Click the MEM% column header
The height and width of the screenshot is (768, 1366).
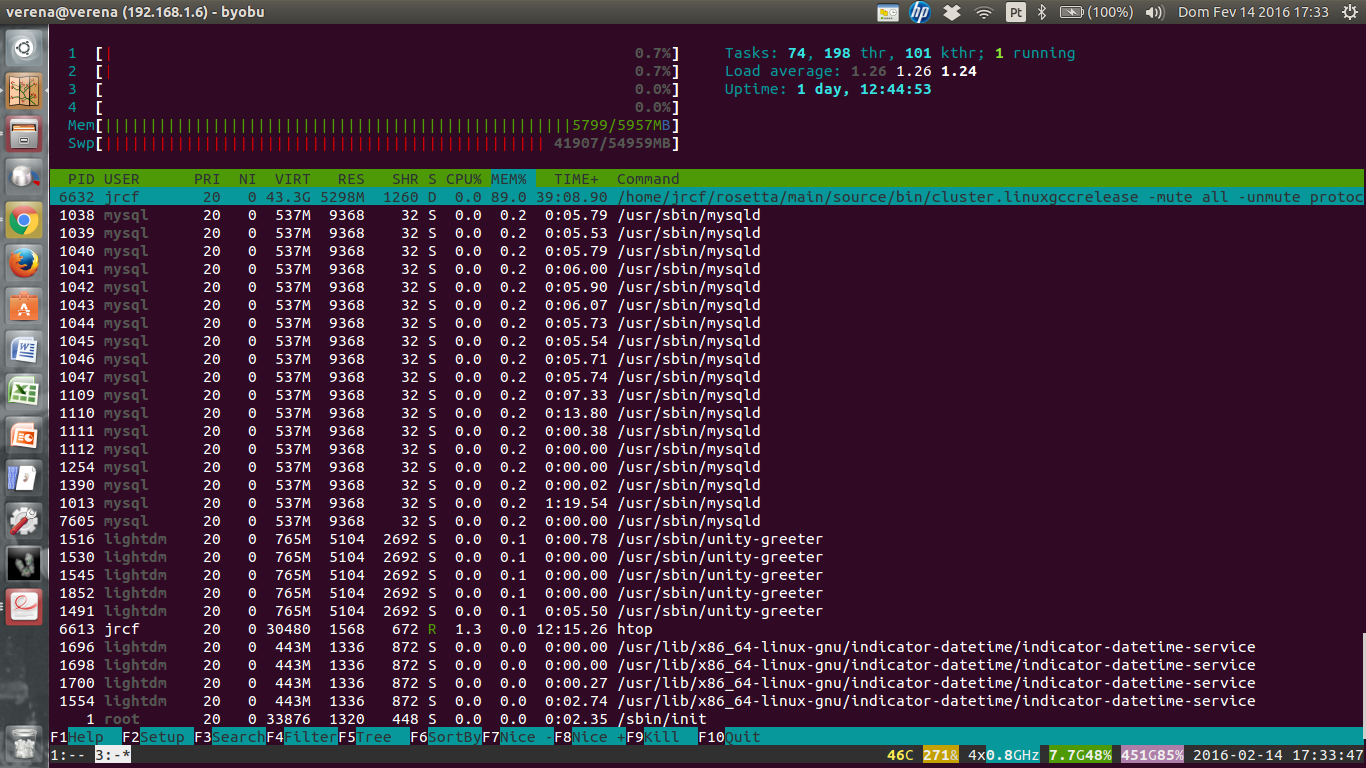click(x=508, y=179)
